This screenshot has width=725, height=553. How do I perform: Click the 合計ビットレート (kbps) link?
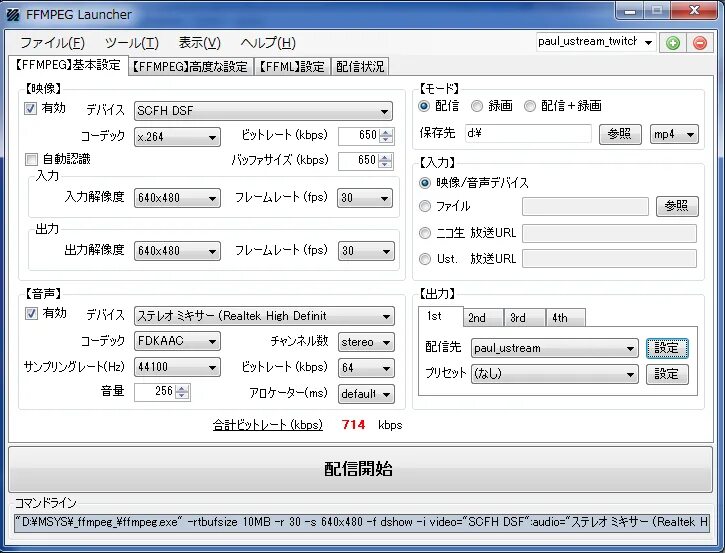[268, 425]
